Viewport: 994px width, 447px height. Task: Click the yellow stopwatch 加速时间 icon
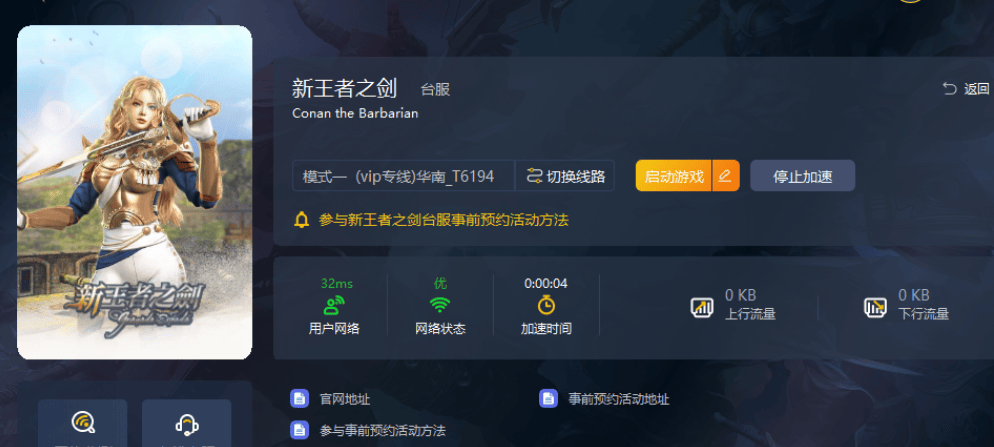coord(546,305)
